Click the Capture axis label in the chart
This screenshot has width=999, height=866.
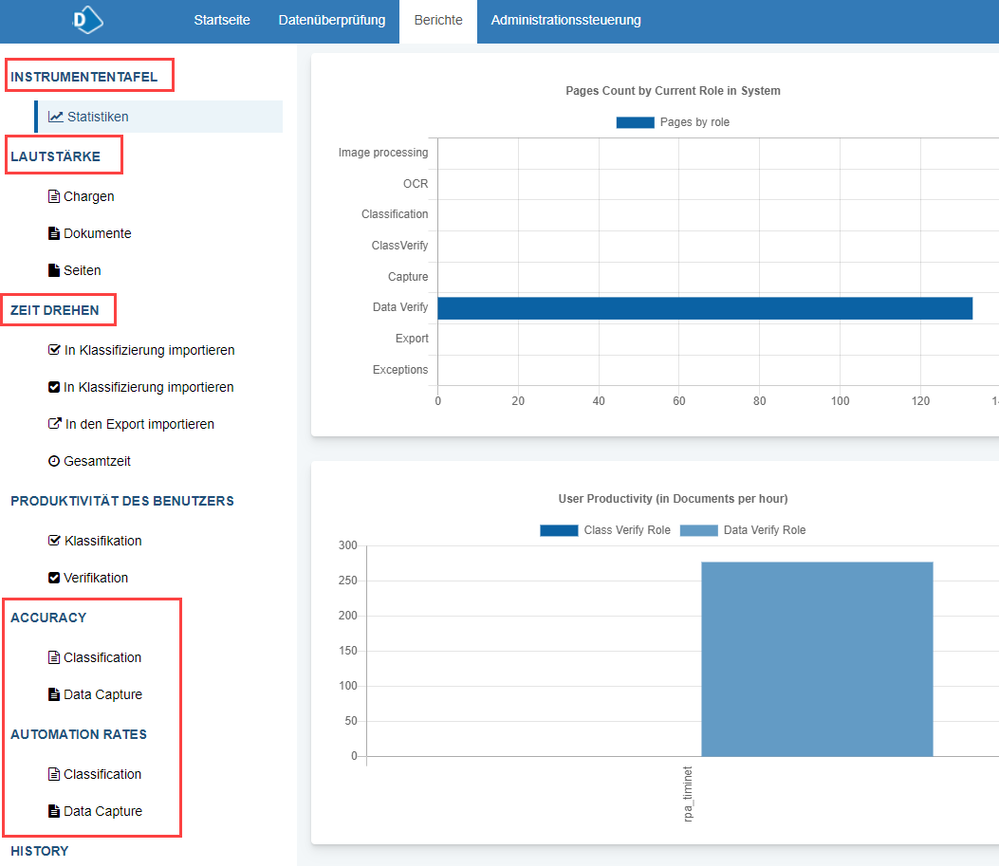[x=408, y=277]
